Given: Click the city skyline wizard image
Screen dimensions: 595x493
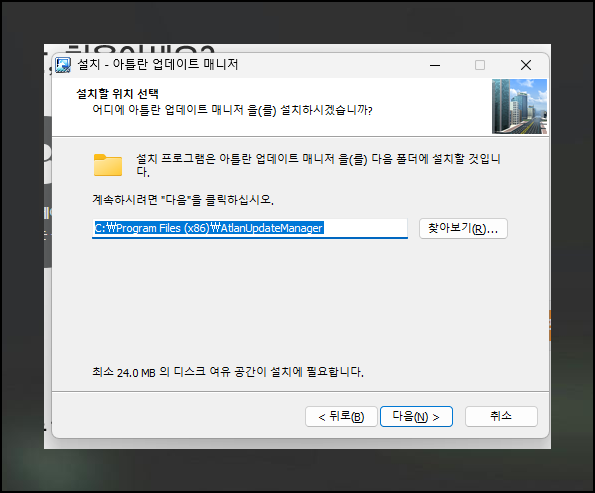Looking at the screenshot, I should [x=519, y=106].
